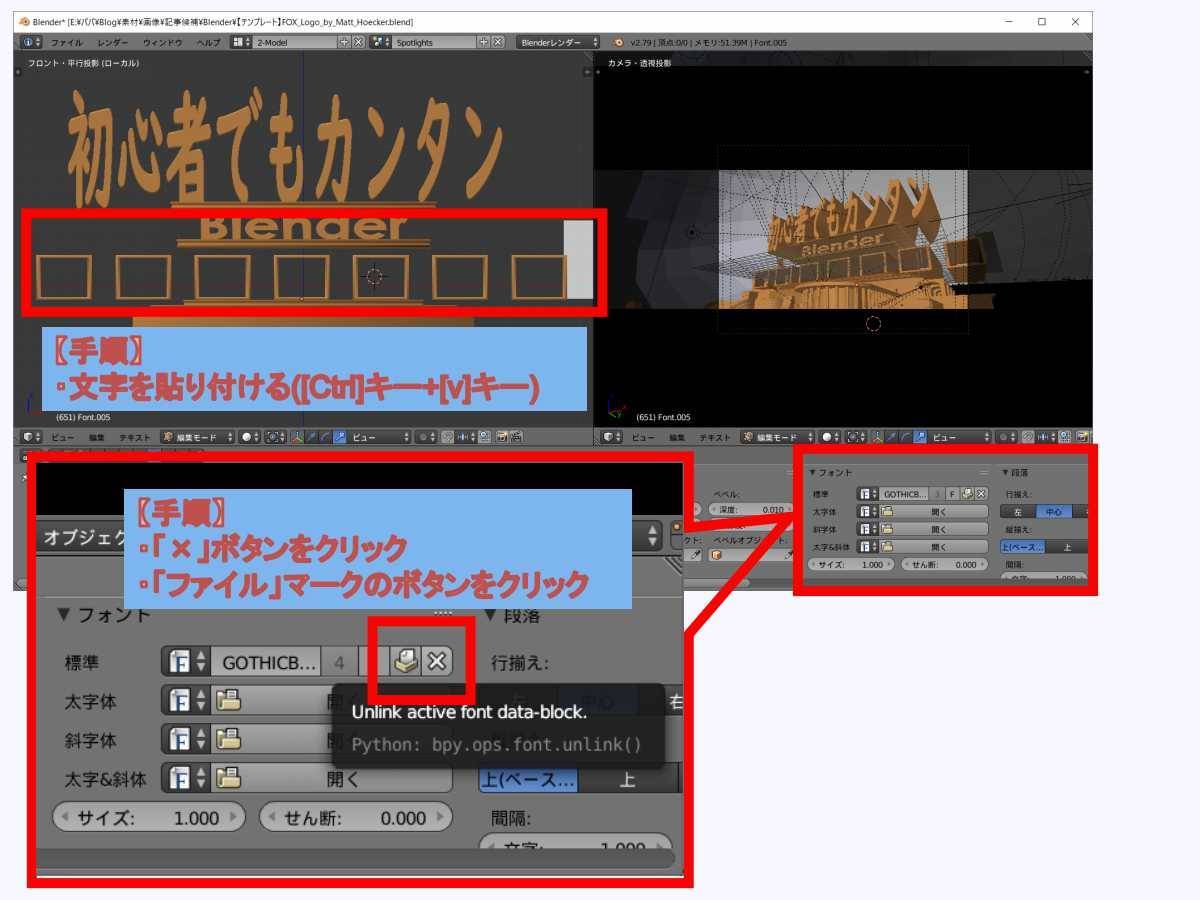Viewport: 1200px width, 900px height.
Task: Open the scene browse icon beside Spotlights
Action: [x=379, y=42]
